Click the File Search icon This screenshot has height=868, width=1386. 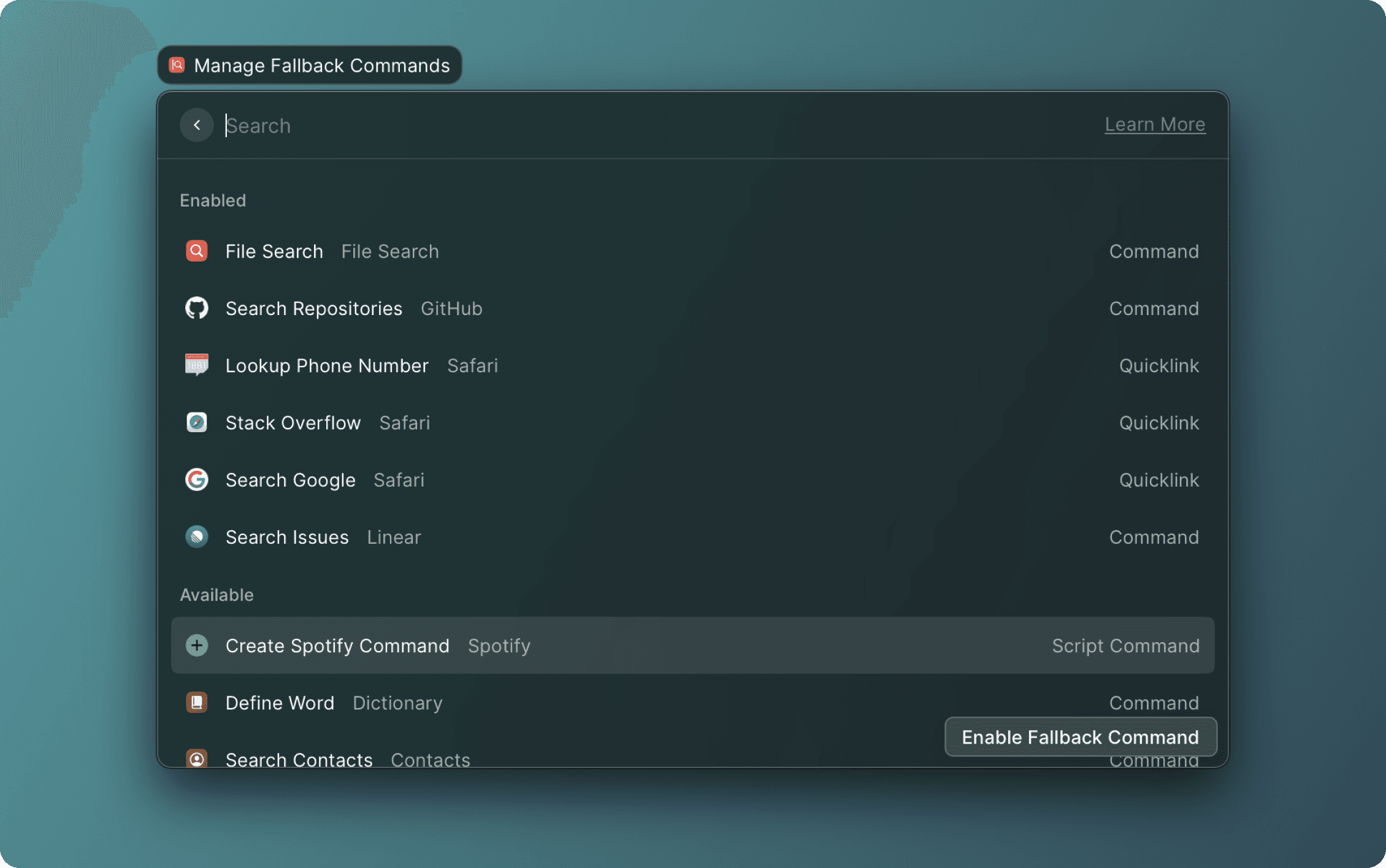point(196,251)
